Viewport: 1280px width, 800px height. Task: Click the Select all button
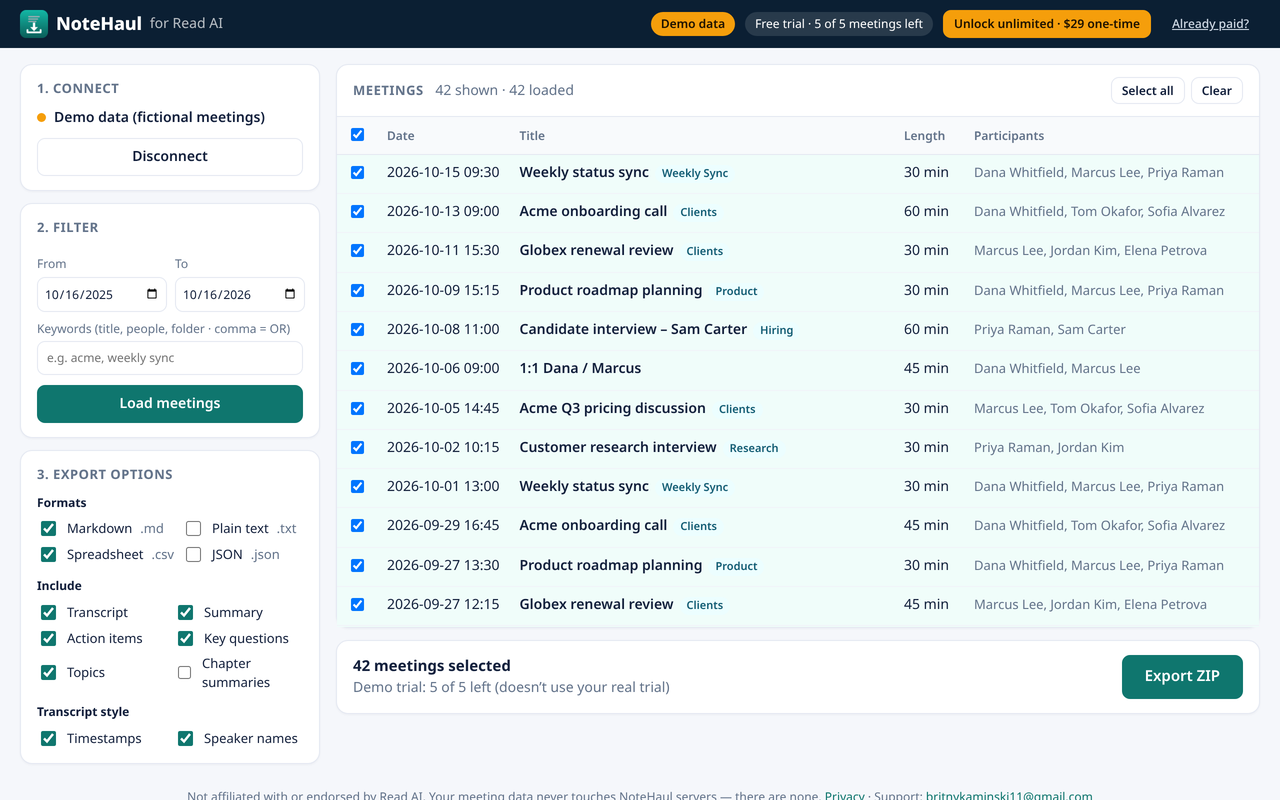(1147, 90)
